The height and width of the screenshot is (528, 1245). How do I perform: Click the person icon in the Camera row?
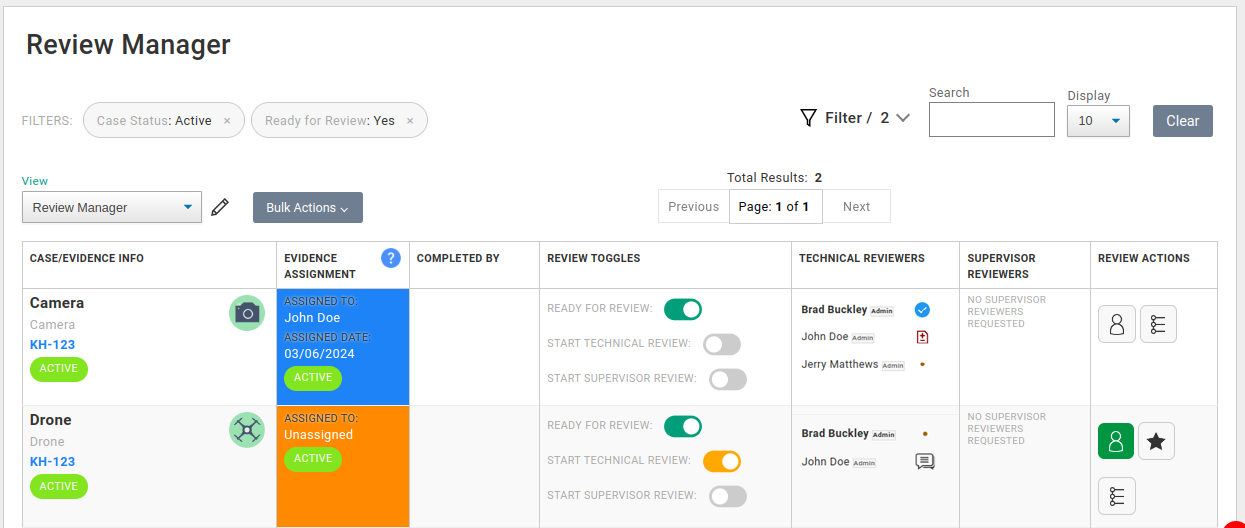point(1117,324)
